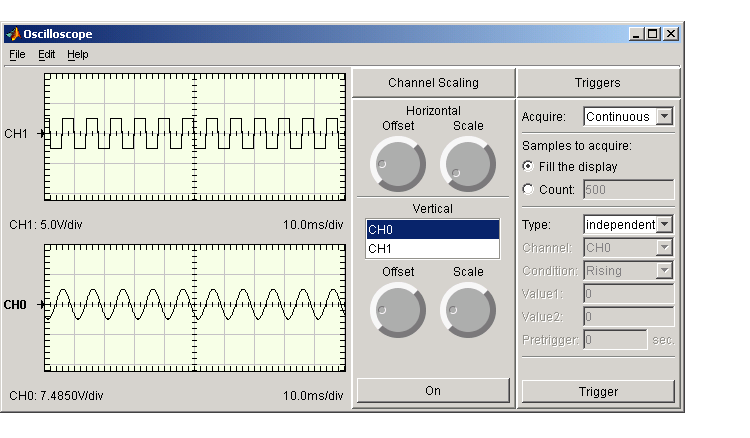This screenshot has height=438, width=750.
Task: Select CH1 in the Vertical channel list
Action: tap(432, 249)
